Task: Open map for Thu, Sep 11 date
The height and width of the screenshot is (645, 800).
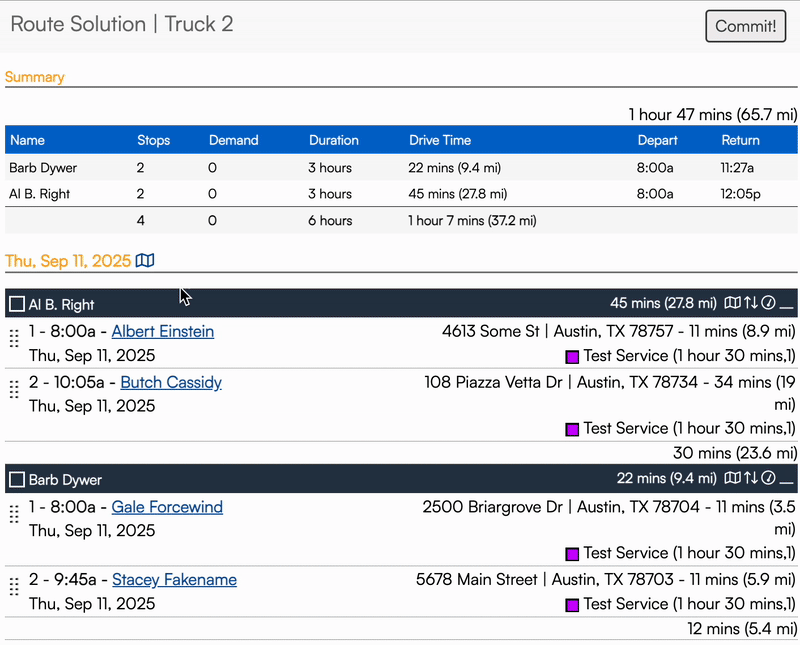Action: pyautogui.click(x=146, y=261)
